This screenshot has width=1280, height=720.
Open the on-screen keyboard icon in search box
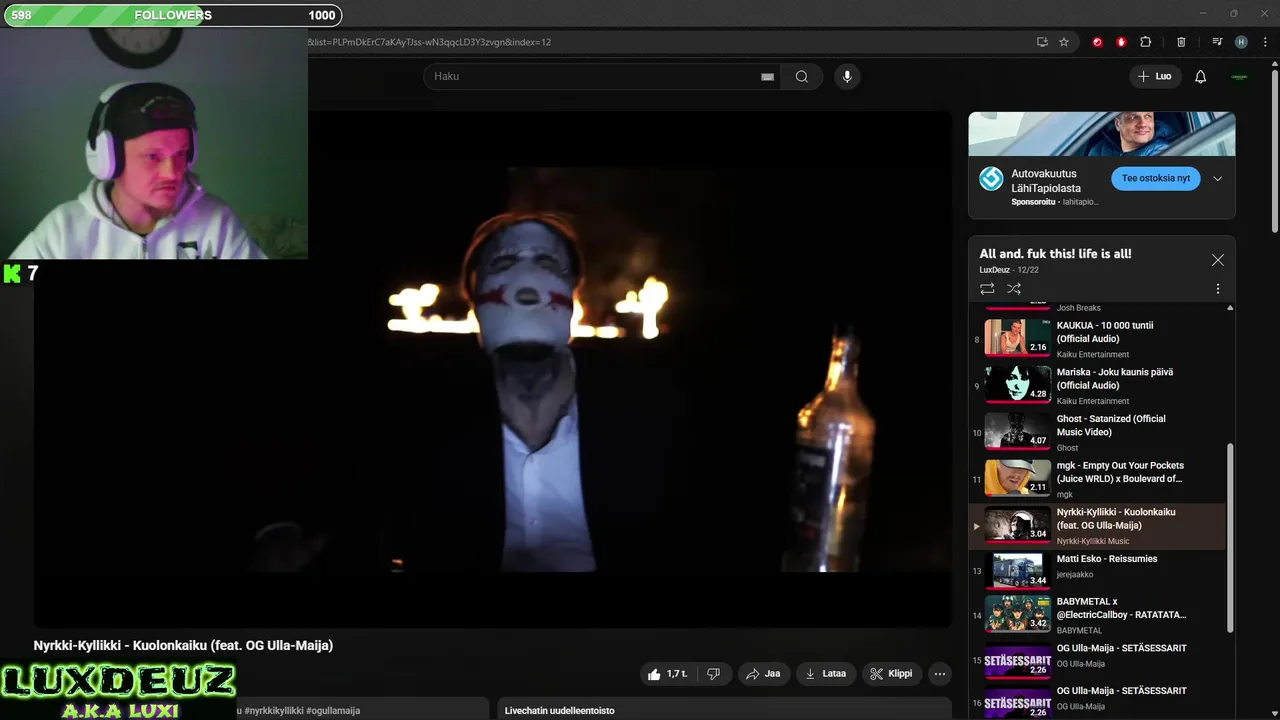(x=768, y=77)
